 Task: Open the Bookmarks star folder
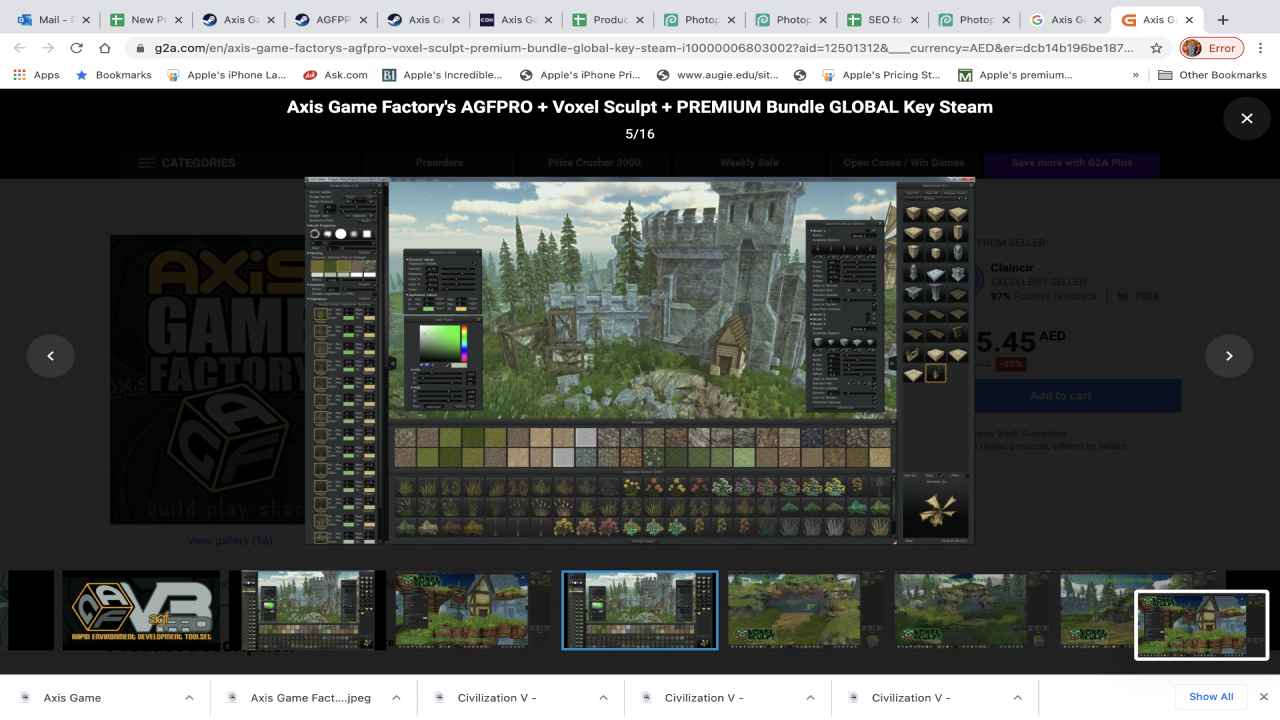click(x=112, y=75)
